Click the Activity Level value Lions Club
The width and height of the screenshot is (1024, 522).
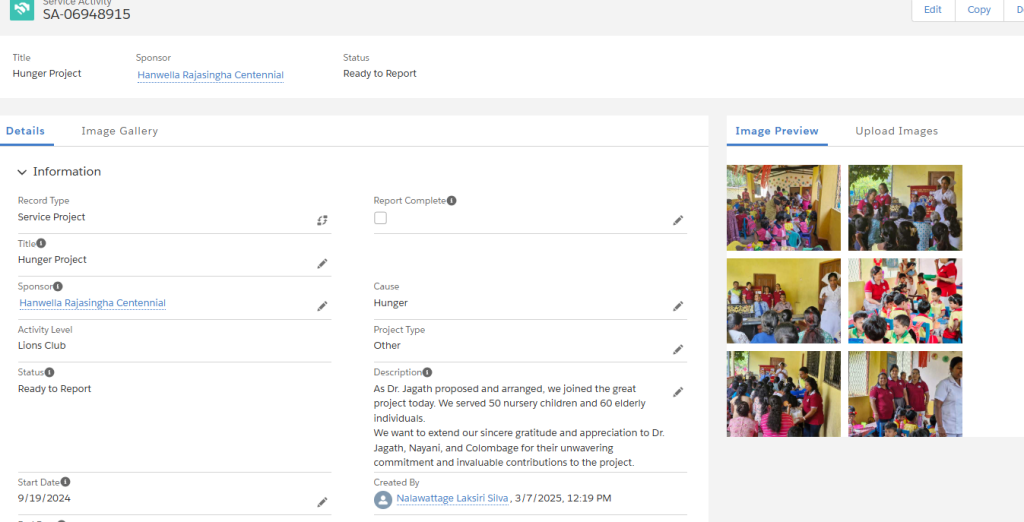click(x=42, y=346)
